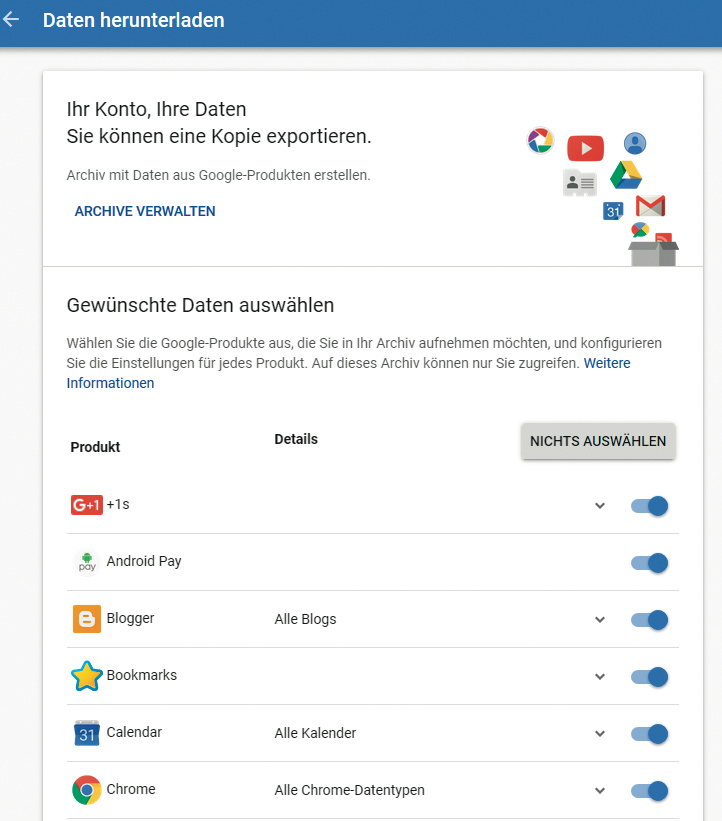Click the Calendar product icon
This screenshot has width=722, height=821.
[x=87, y=733]
